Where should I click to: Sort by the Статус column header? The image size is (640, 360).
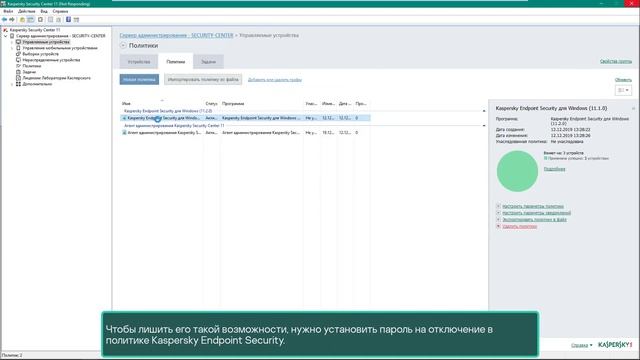[x=211, y=104]
